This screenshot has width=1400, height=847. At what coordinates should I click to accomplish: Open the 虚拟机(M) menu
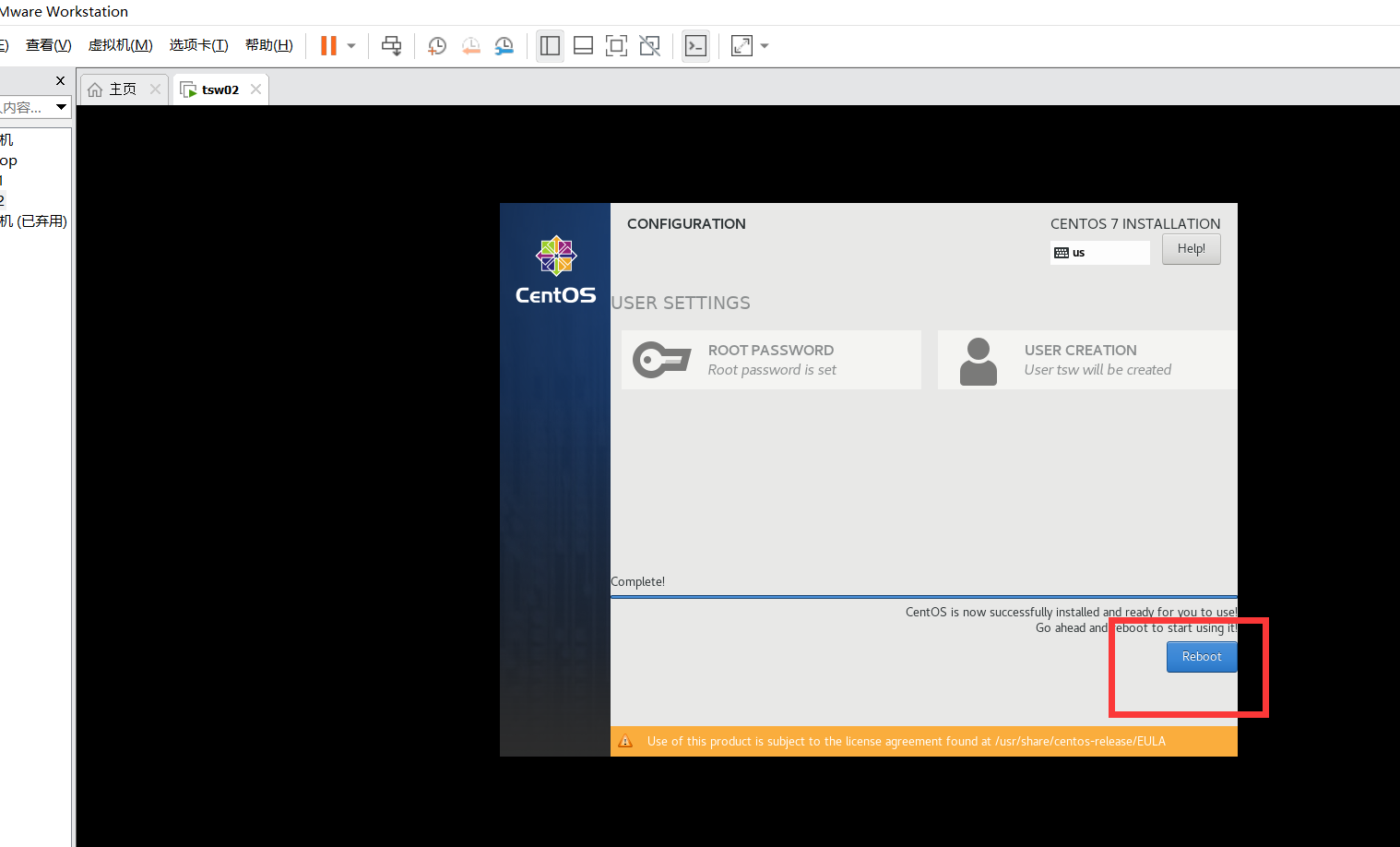click(x=121, y=45)
